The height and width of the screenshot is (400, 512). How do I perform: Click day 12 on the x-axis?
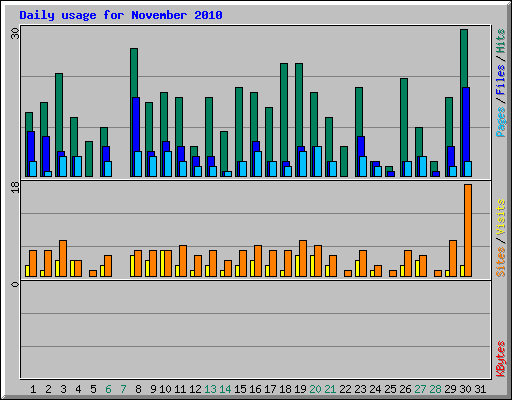pos(195,389)
